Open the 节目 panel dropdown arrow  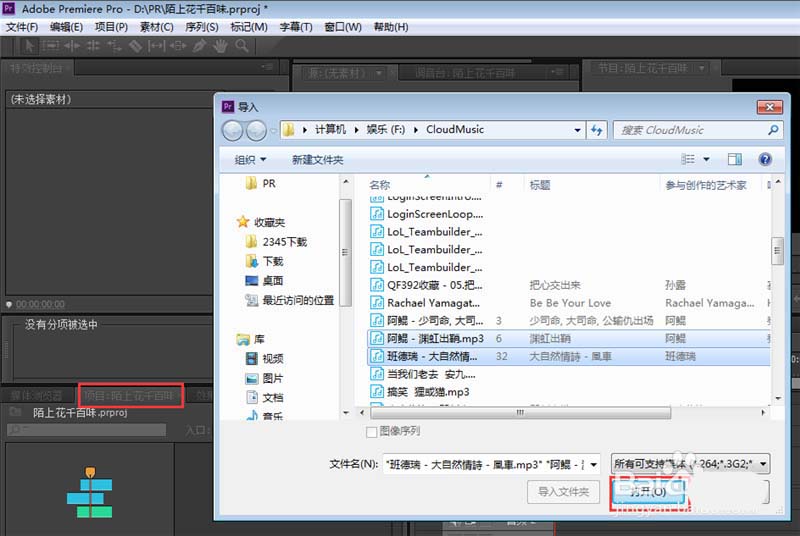point(702,67)
